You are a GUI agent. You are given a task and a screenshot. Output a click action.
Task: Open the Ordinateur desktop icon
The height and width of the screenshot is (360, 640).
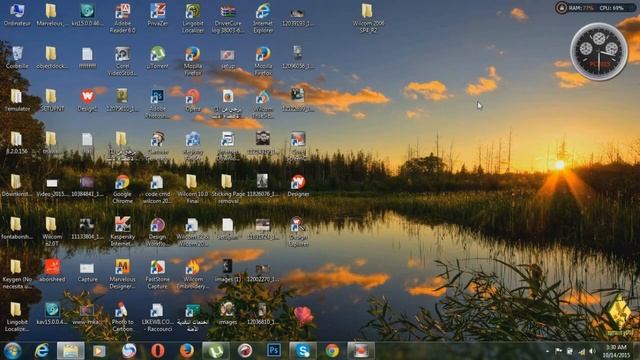[17, 16]
